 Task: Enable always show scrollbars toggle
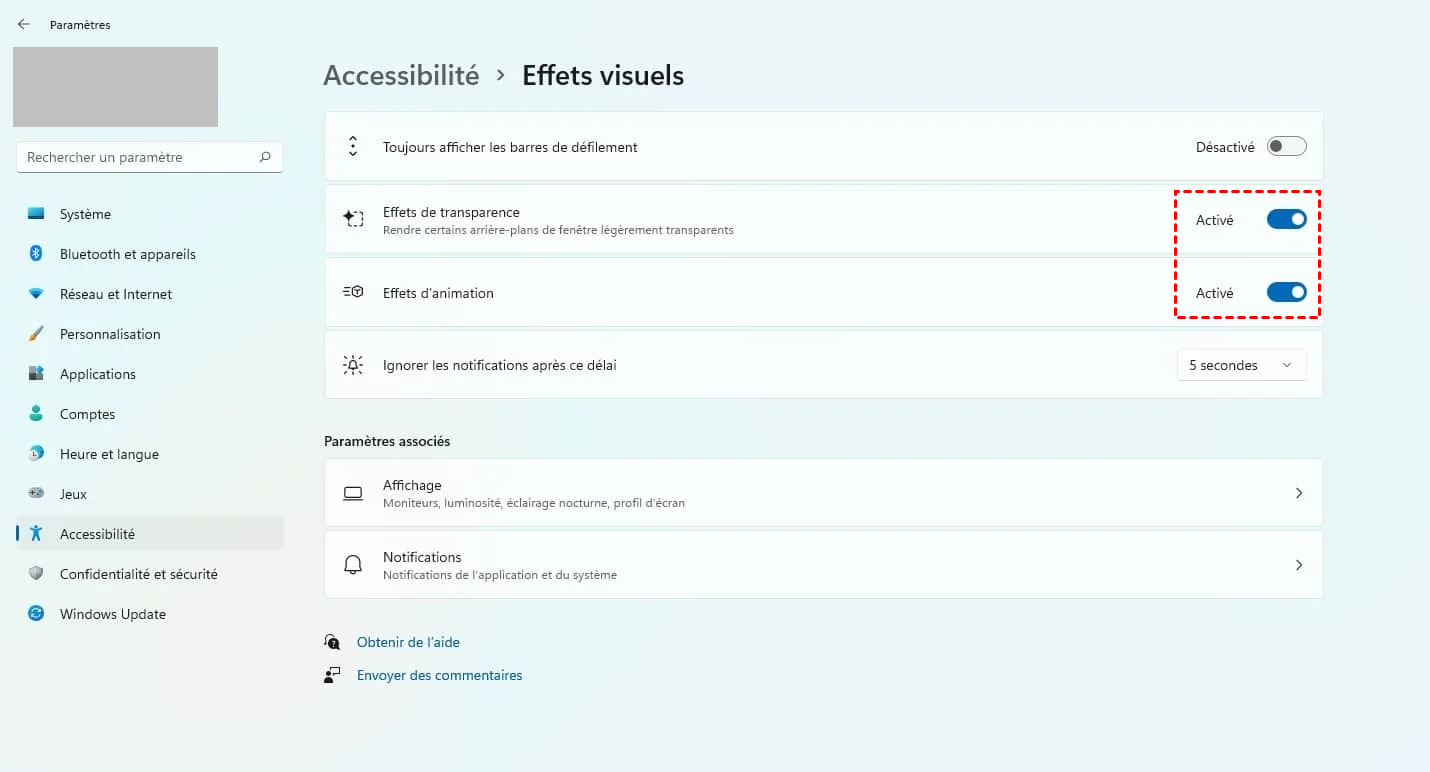click(x=1286, y=147)
